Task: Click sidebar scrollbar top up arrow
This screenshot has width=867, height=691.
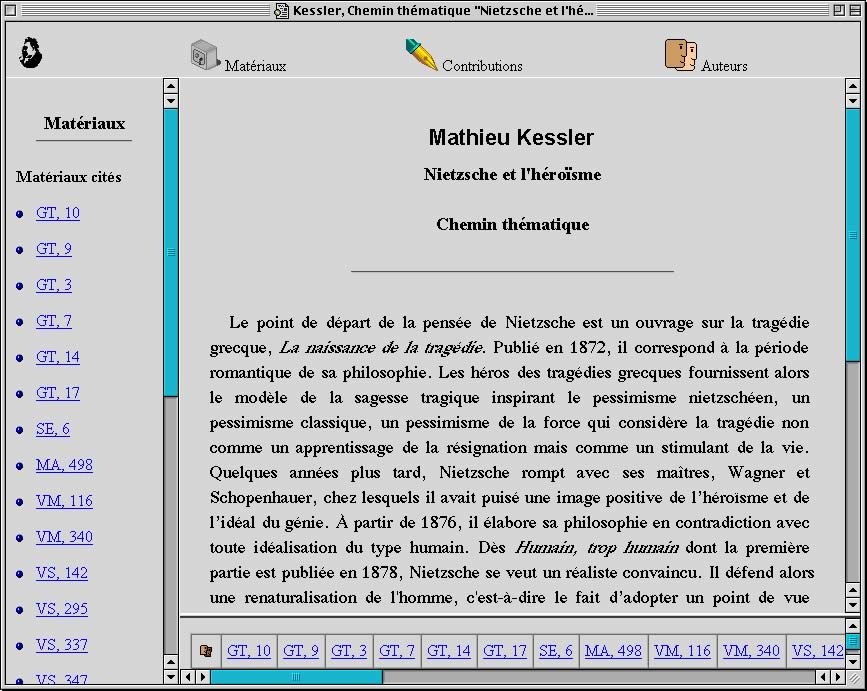Action: click(x=171, y=86)
